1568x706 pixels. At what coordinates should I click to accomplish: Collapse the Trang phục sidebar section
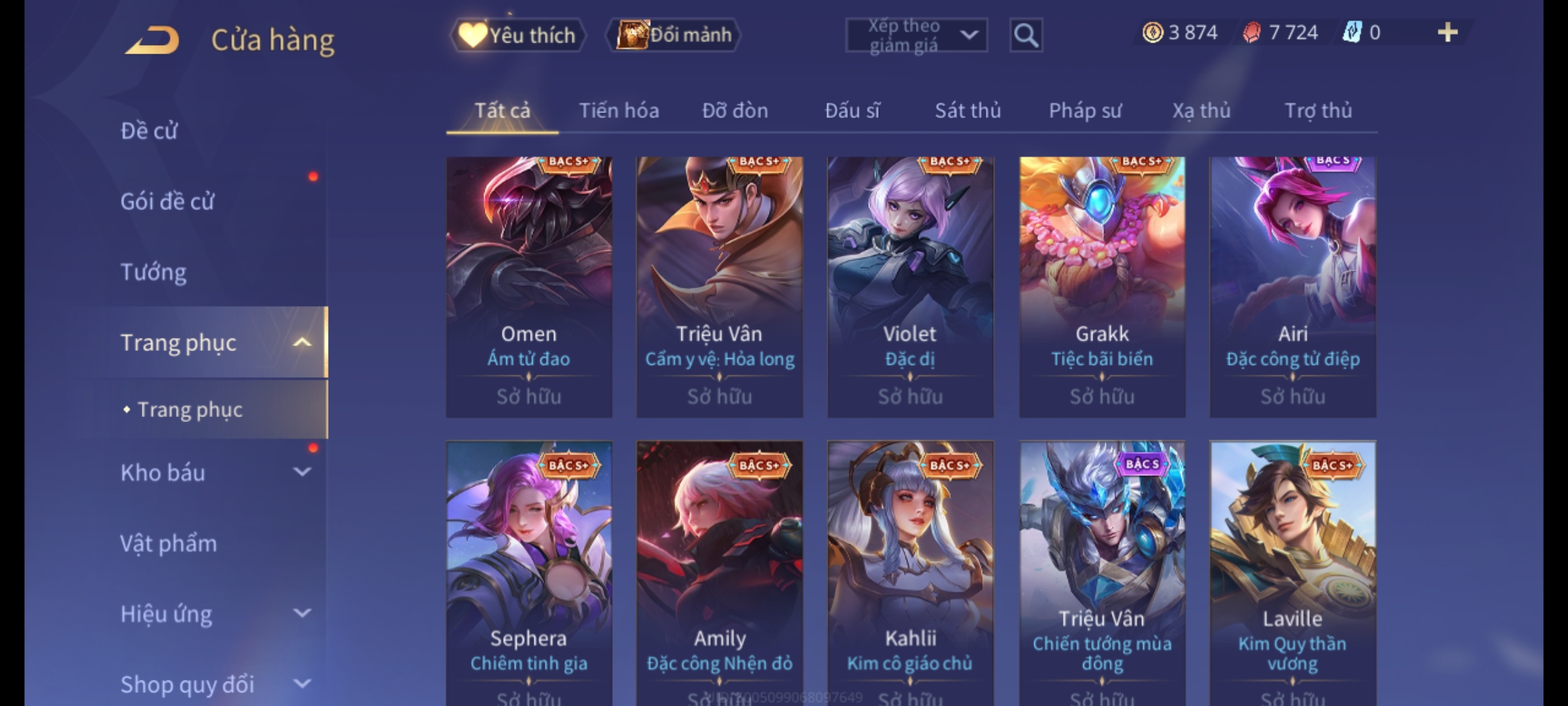tap(302, 343)
